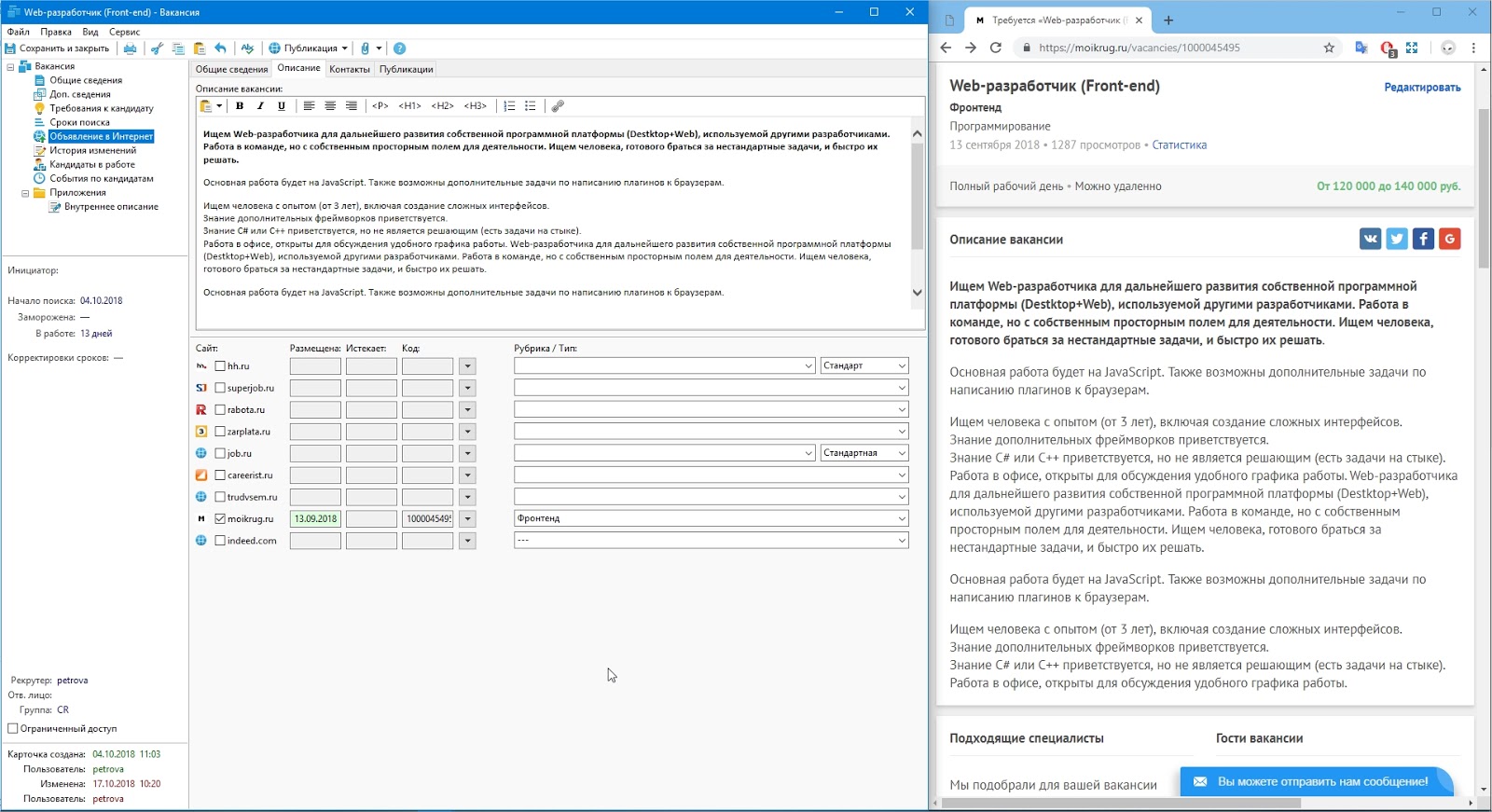
Task: Insert hyperlink using chain icon
Action: pos(558,106)
